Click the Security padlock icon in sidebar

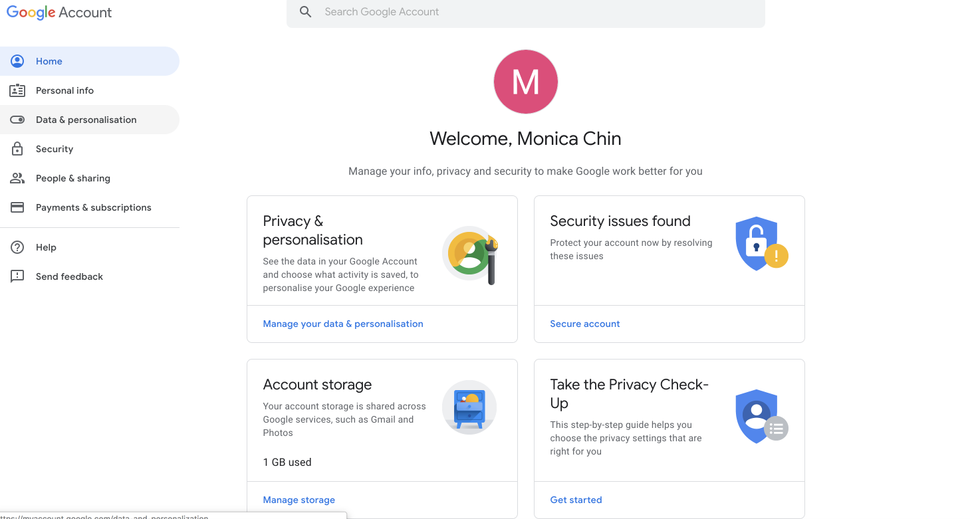point(17,148)
